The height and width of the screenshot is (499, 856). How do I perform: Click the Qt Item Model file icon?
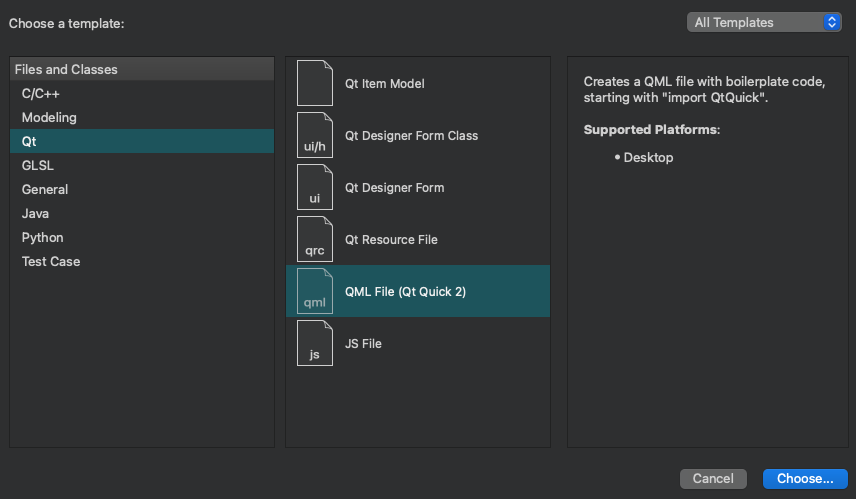tap(314, 83)
